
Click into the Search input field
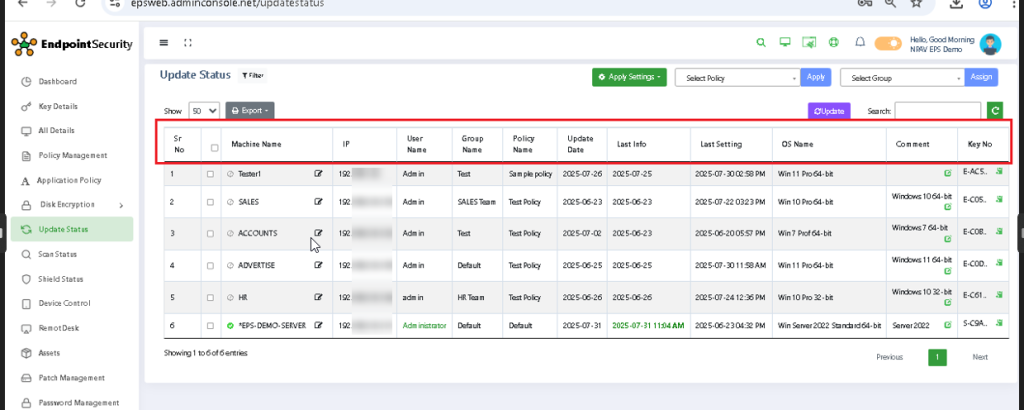937,111
